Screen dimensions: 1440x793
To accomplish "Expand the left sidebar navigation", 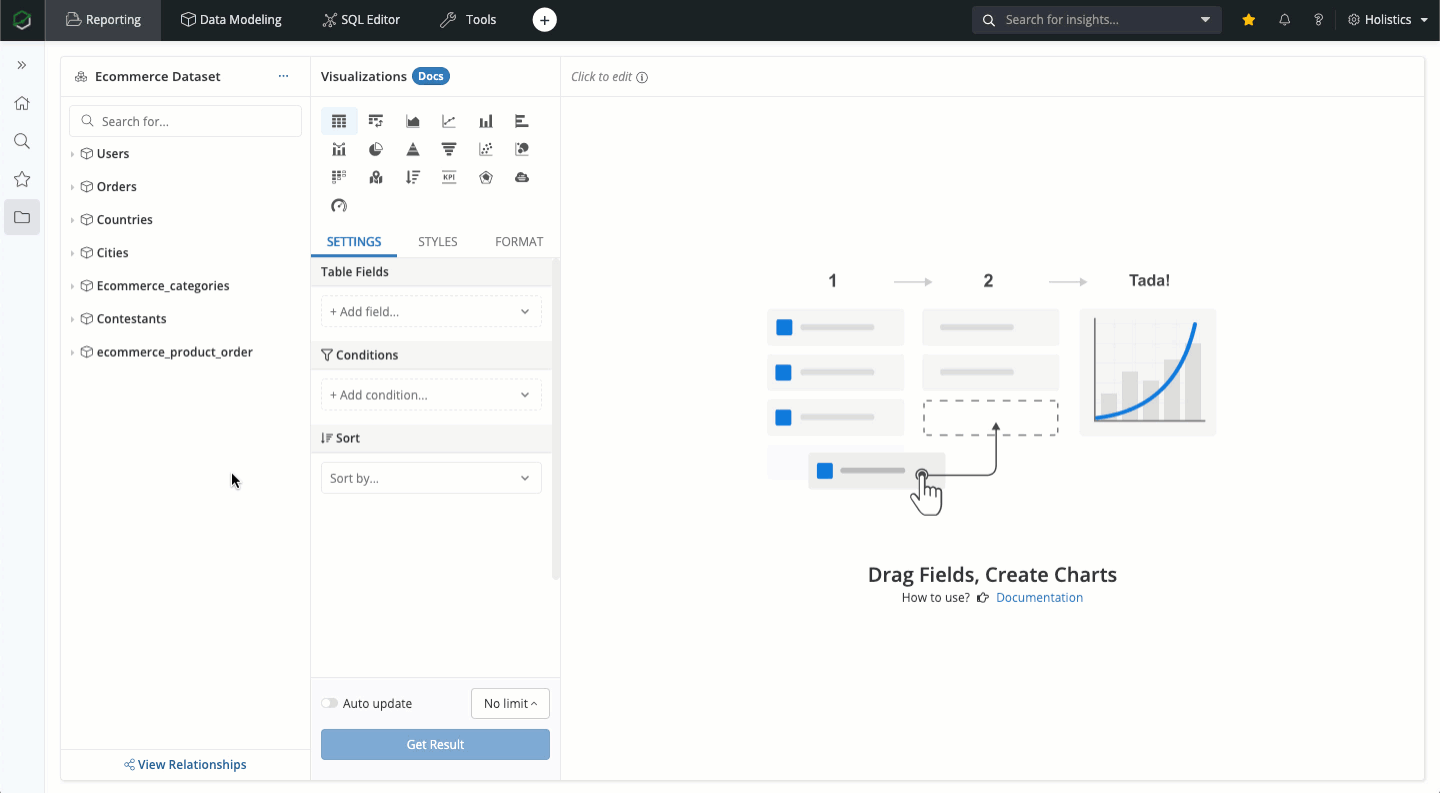I will (x=22, y=65).
